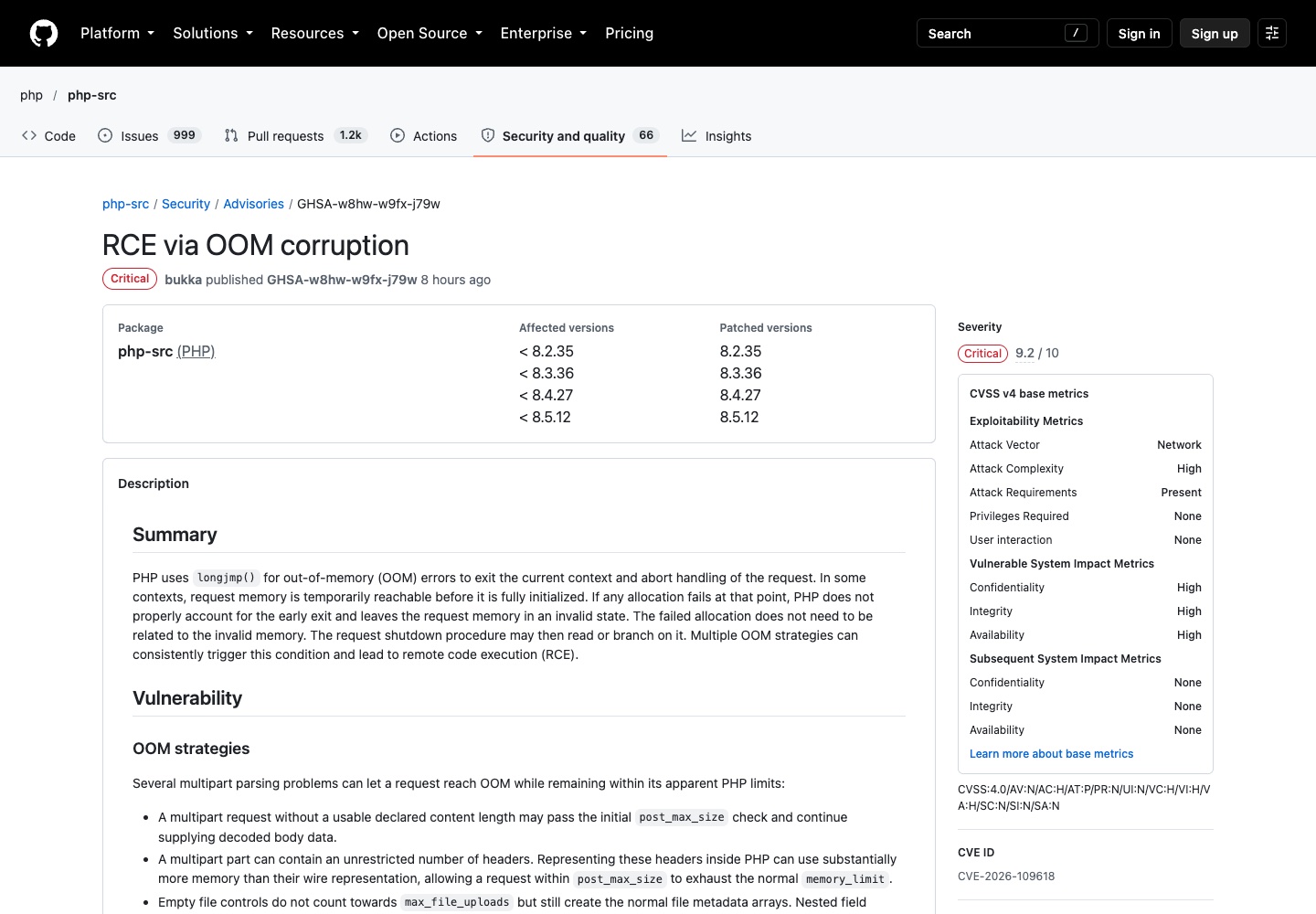Open the php-src repository title link
The width and height of the screenshot is (1316, 914).
(92, 95)
